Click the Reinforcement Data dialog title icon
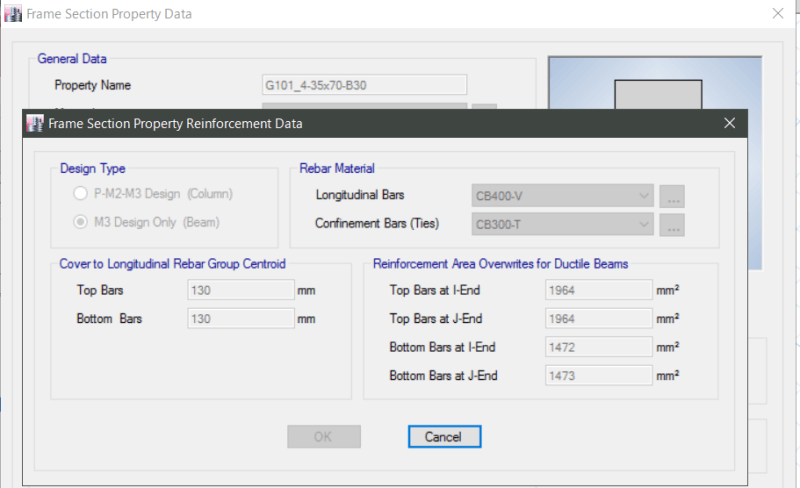The image size is (800, 488). click(35, 123)
